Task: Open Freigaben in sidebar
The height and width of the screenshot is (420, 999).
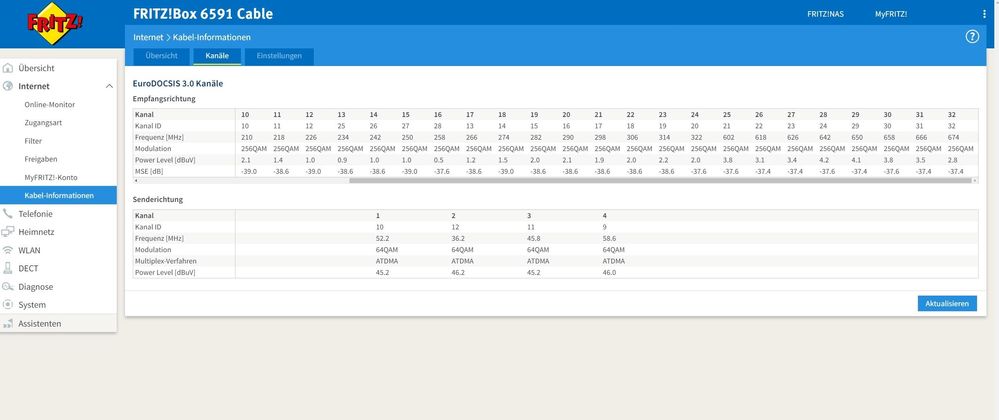Action: [41, 159]
